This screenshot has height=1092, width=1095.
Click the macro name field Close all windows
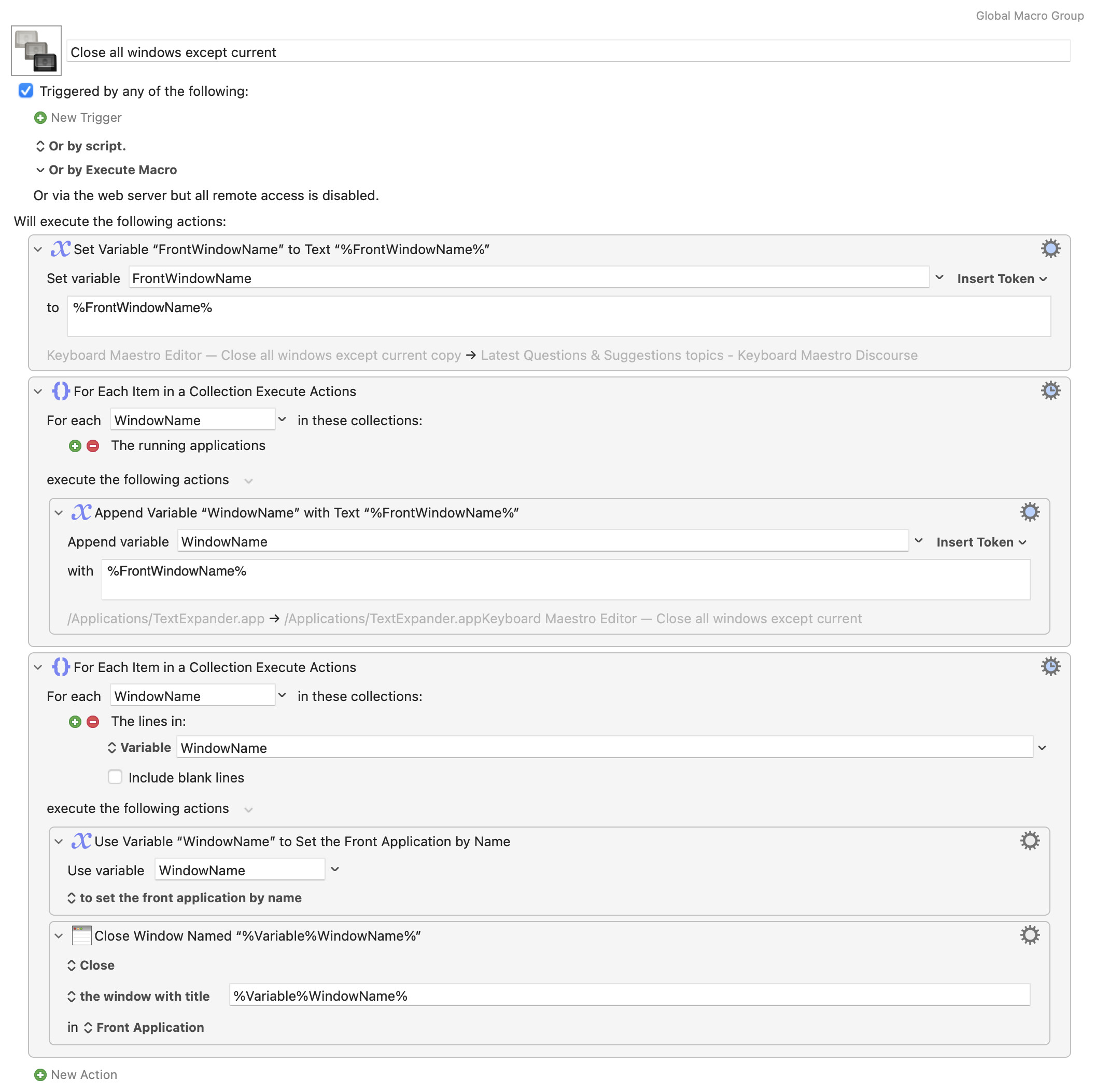point(568,51)
